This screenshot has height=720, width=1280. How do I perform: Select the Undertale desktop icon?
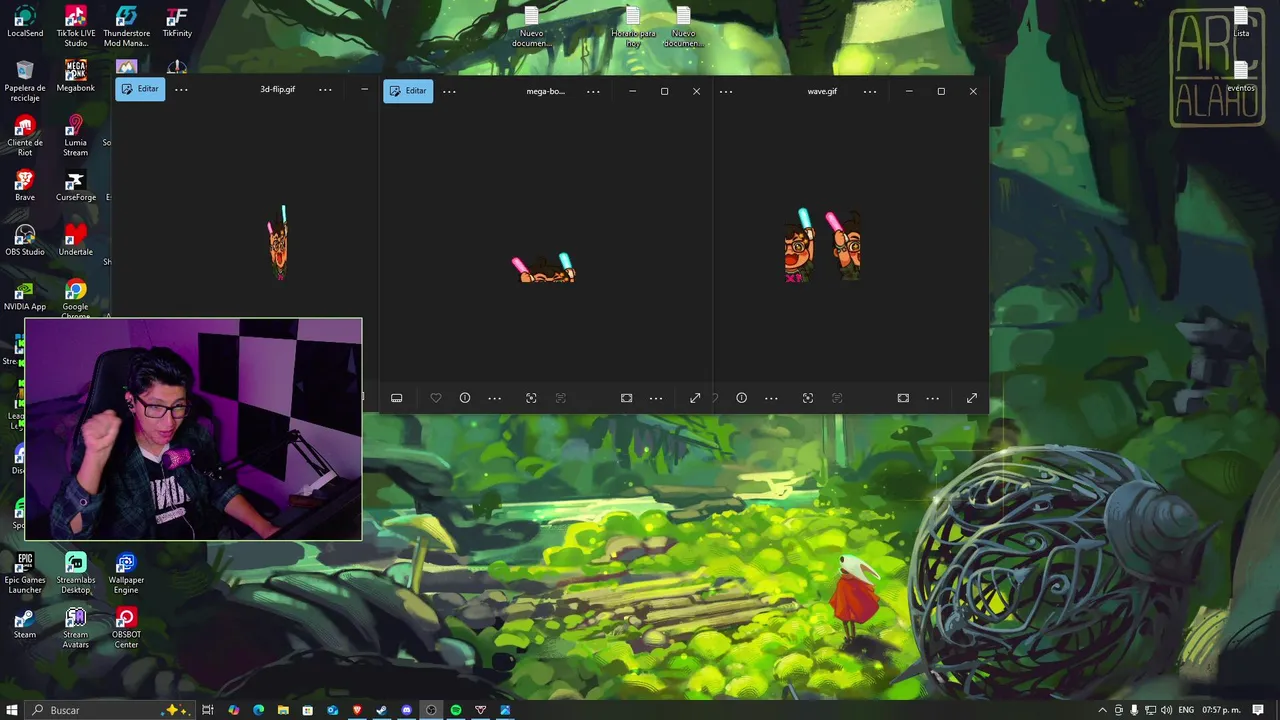click(x=76, y=241)
